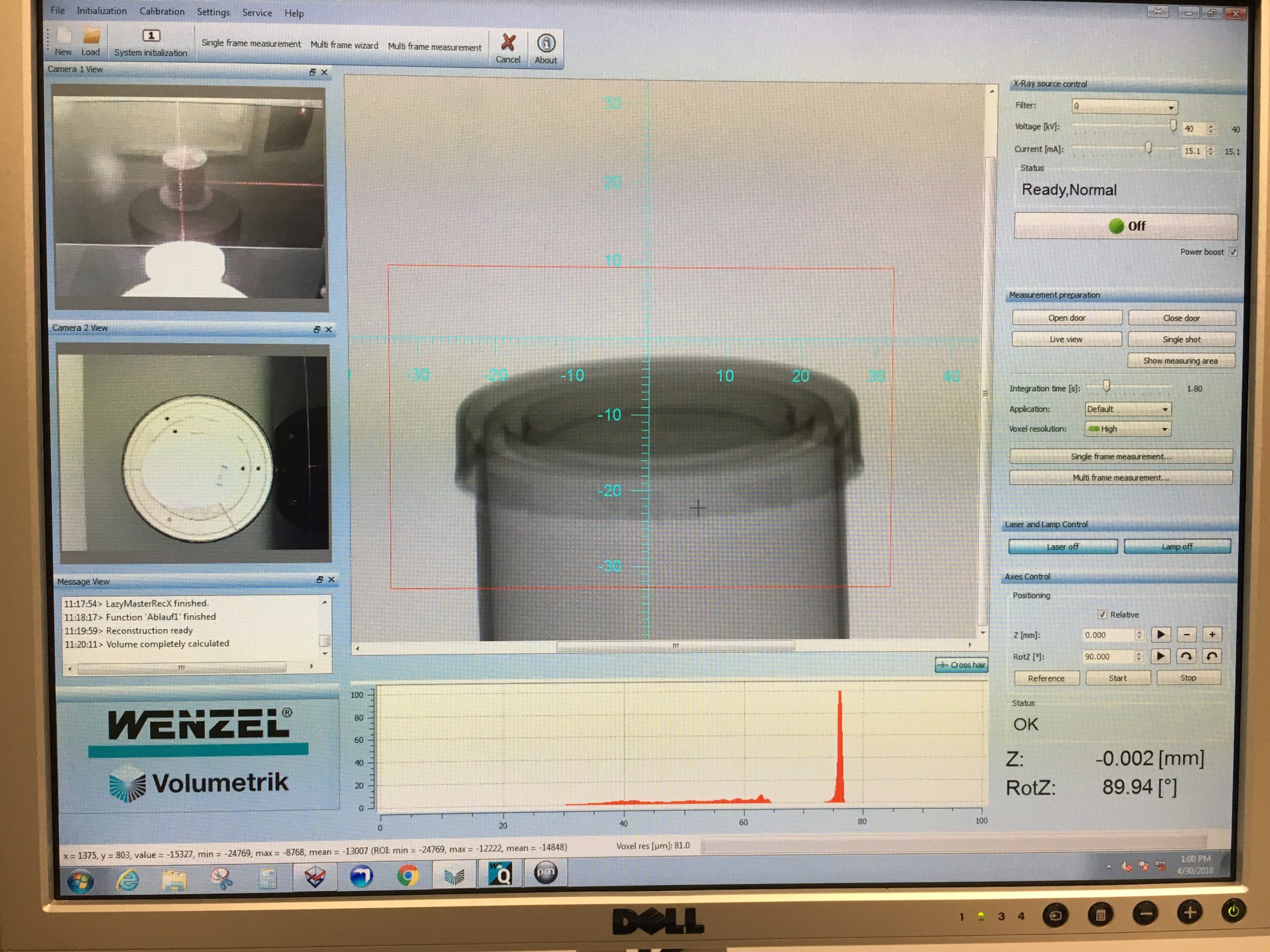
Task: Toggle X-Ray source Off button
Action: 1126,226
